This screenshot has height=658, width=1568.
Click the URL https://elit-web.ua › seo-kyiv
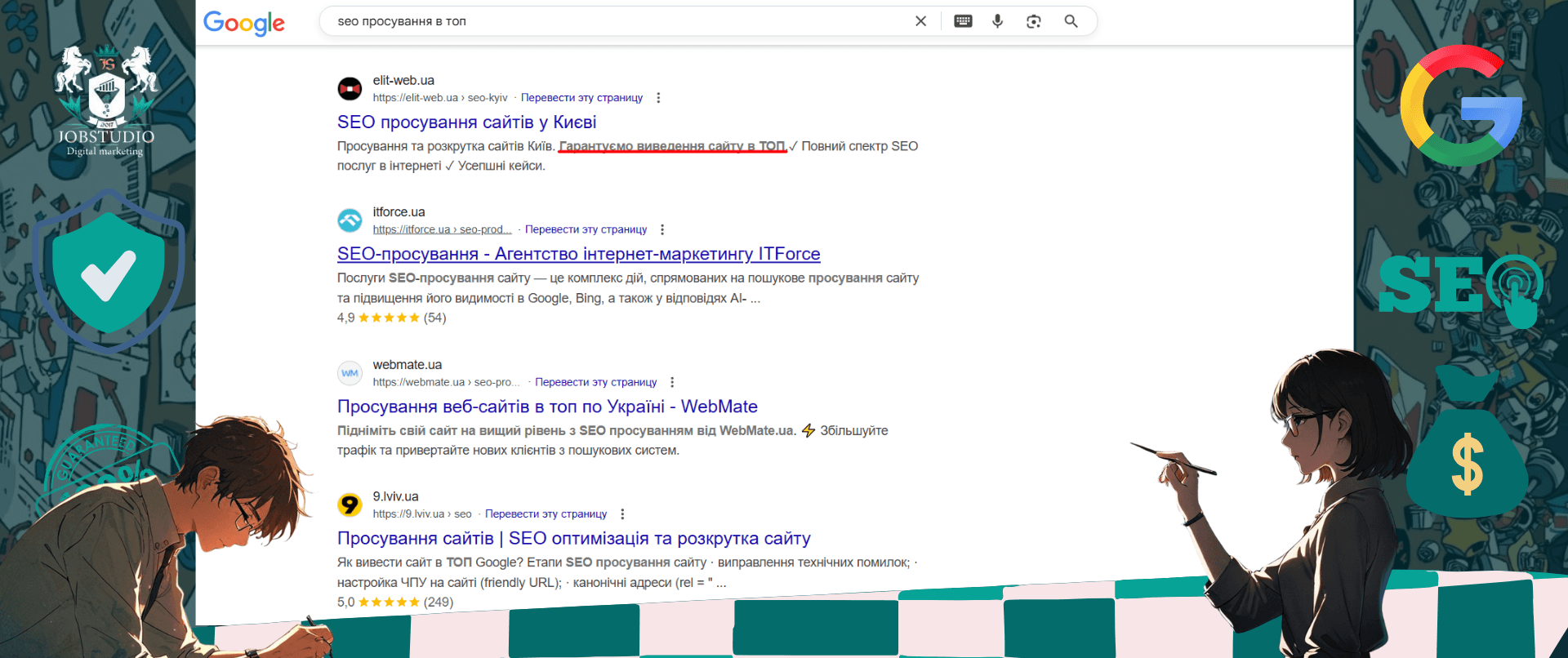440,98
